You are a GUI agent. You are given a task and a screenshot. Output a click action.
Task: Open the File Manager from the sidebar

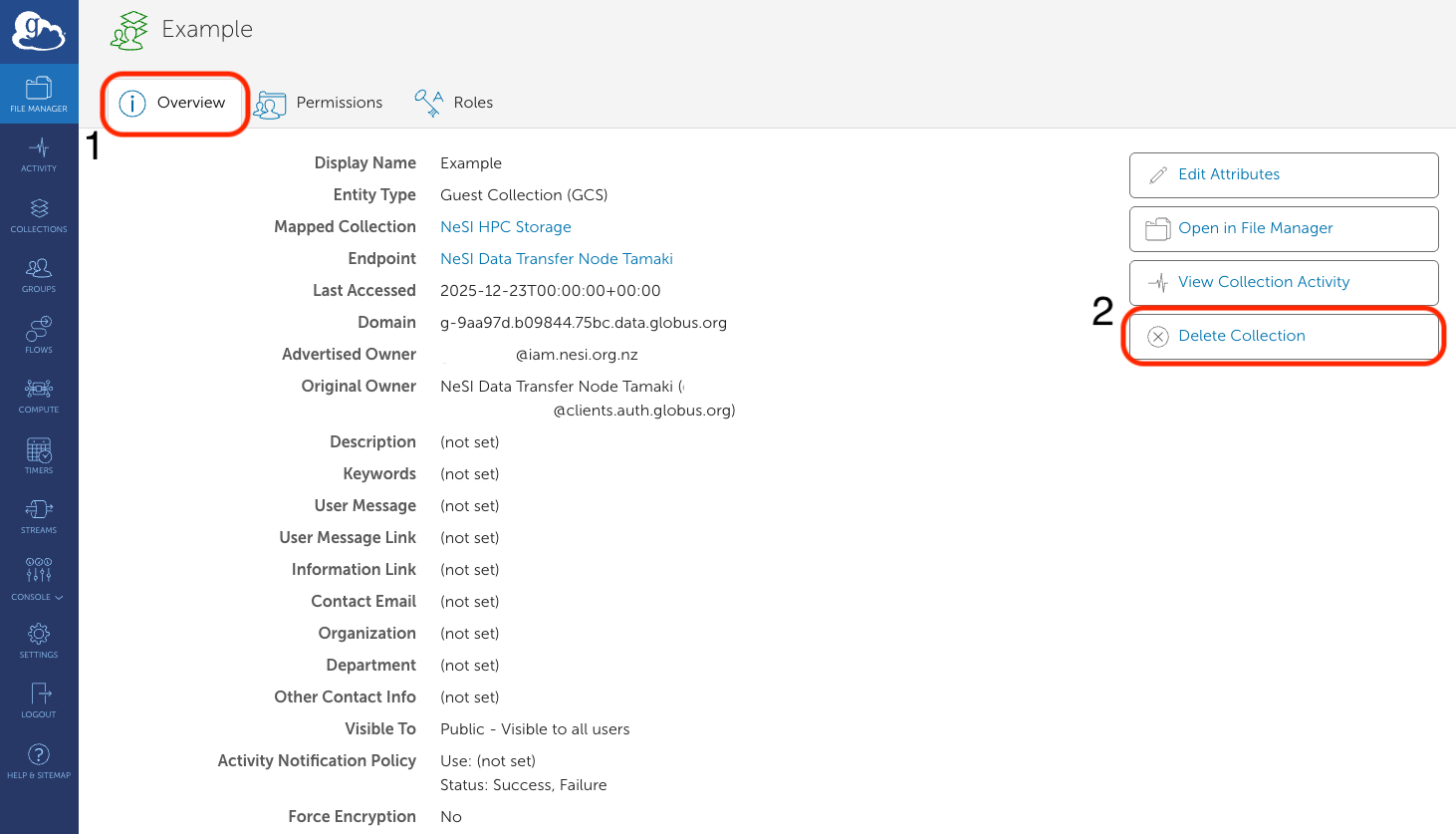point(39,94)
